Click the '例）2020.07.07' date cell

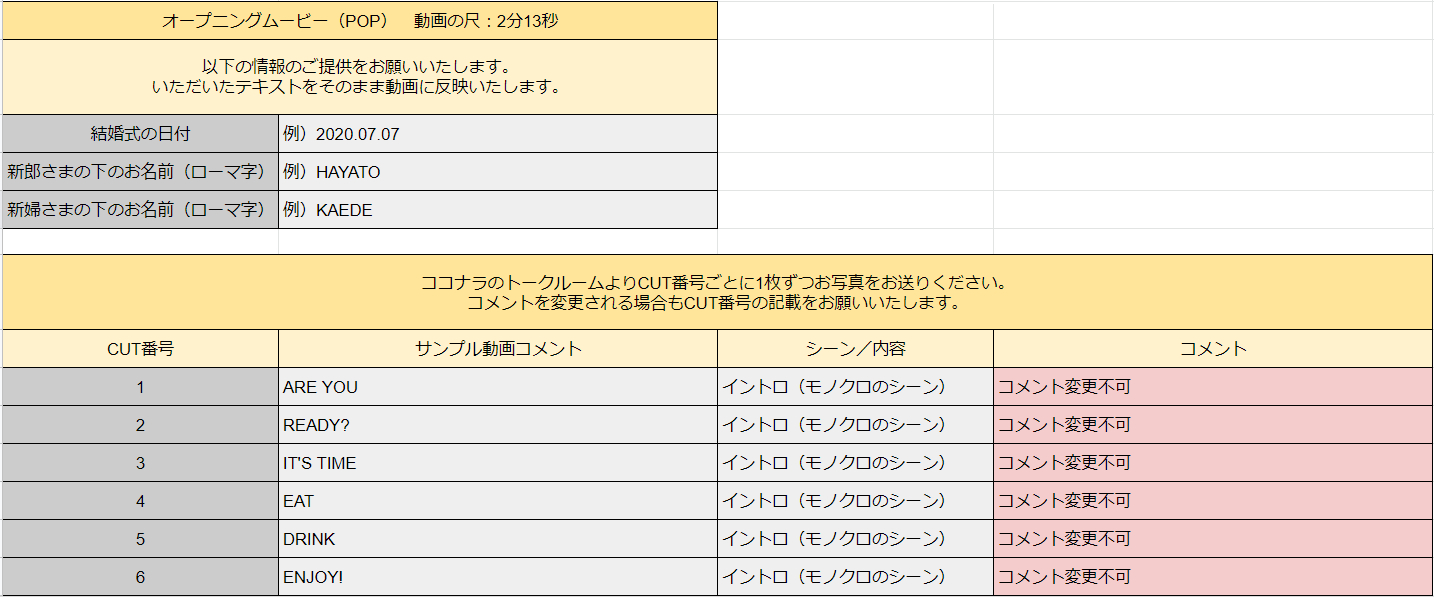tap(498, 134)
